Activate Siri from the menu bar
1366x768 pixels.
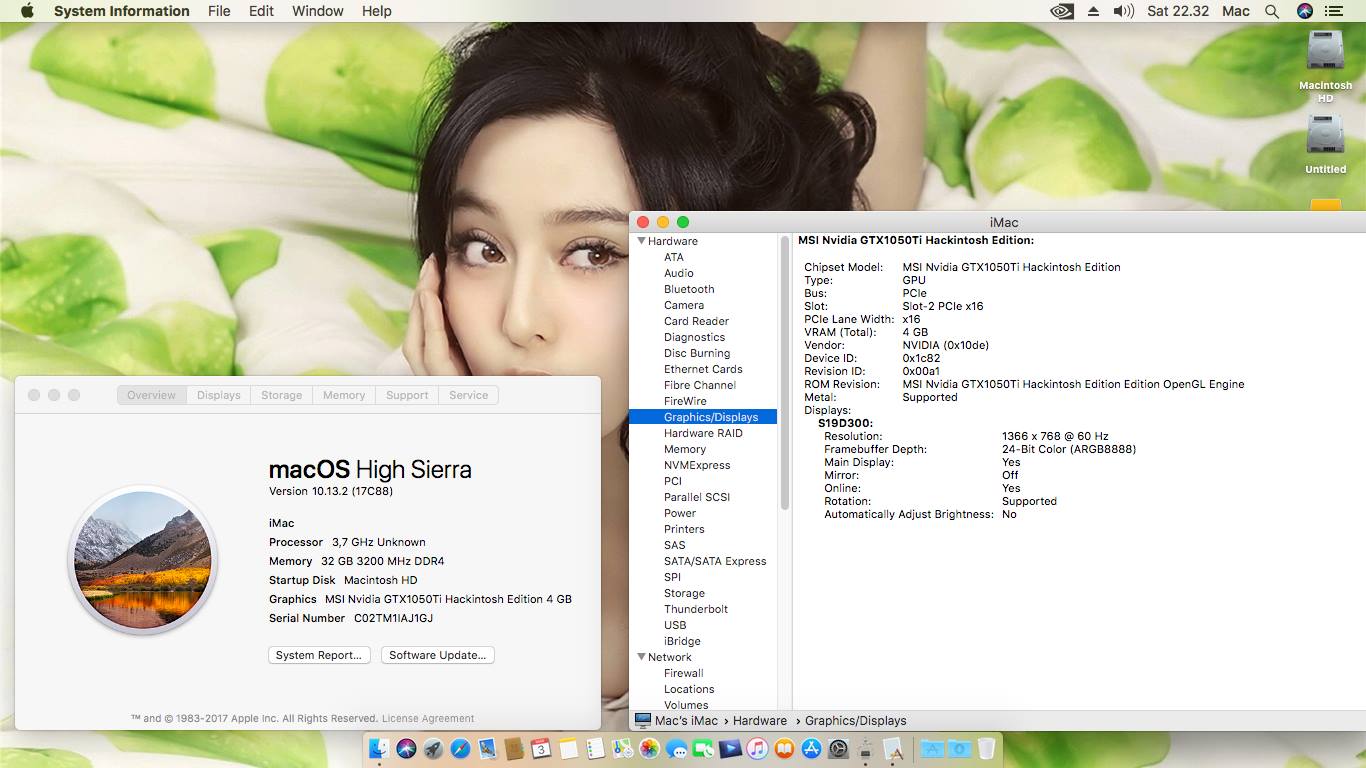[1303, 11]
